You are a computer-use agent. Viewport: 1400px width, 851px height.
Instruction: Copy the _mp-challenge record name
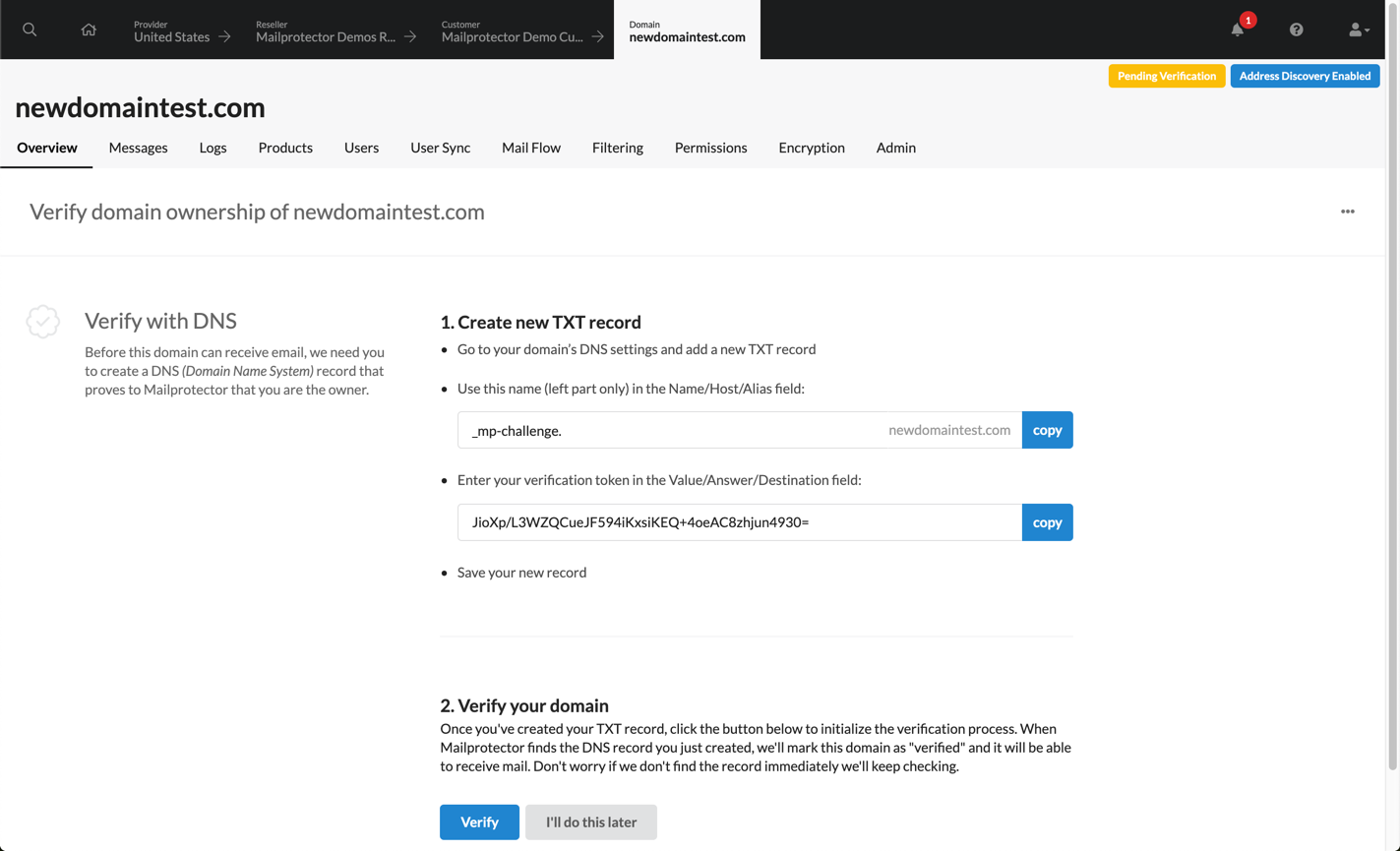[1047, 430]
